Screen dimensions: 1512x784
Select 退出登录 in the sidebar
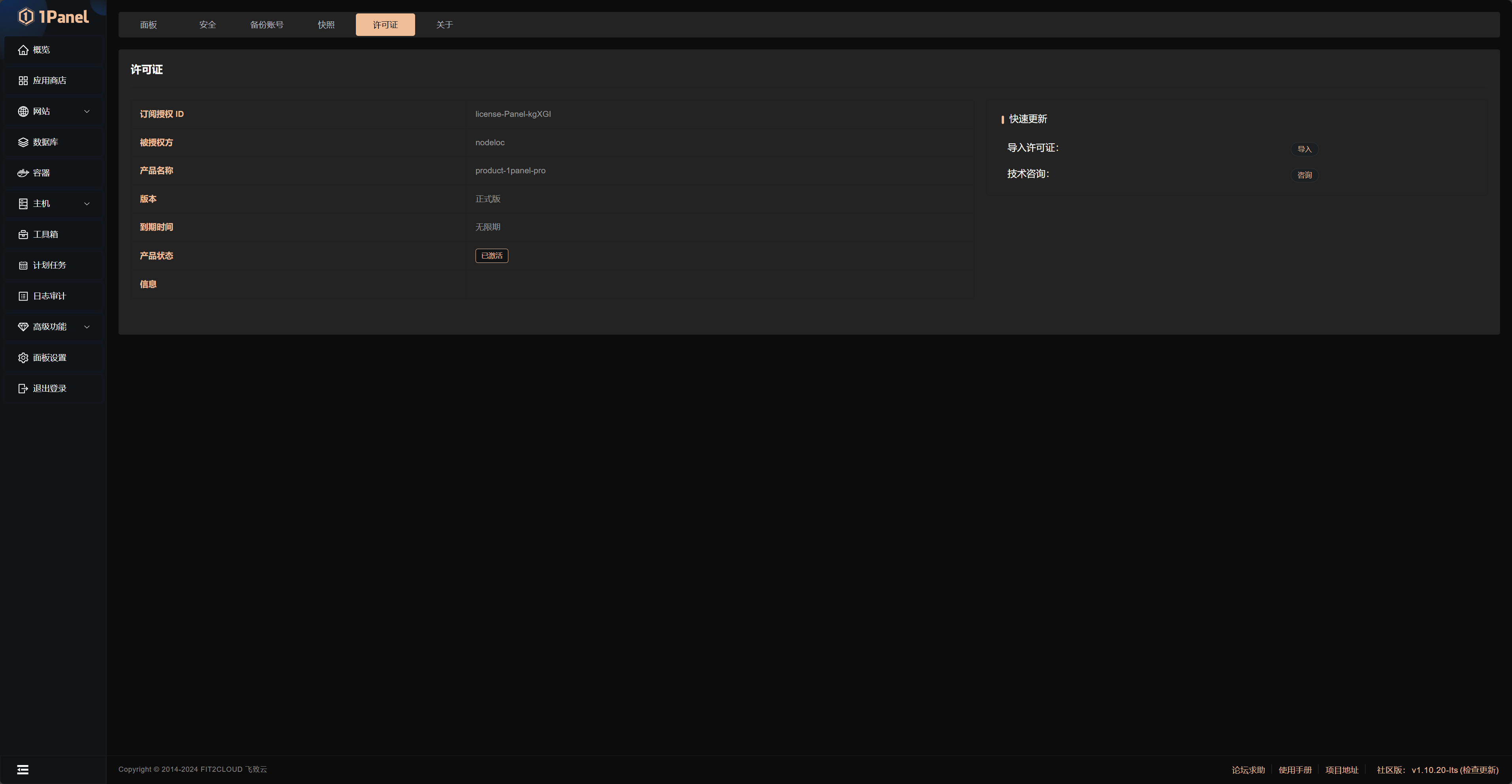(x=53, y=388)
